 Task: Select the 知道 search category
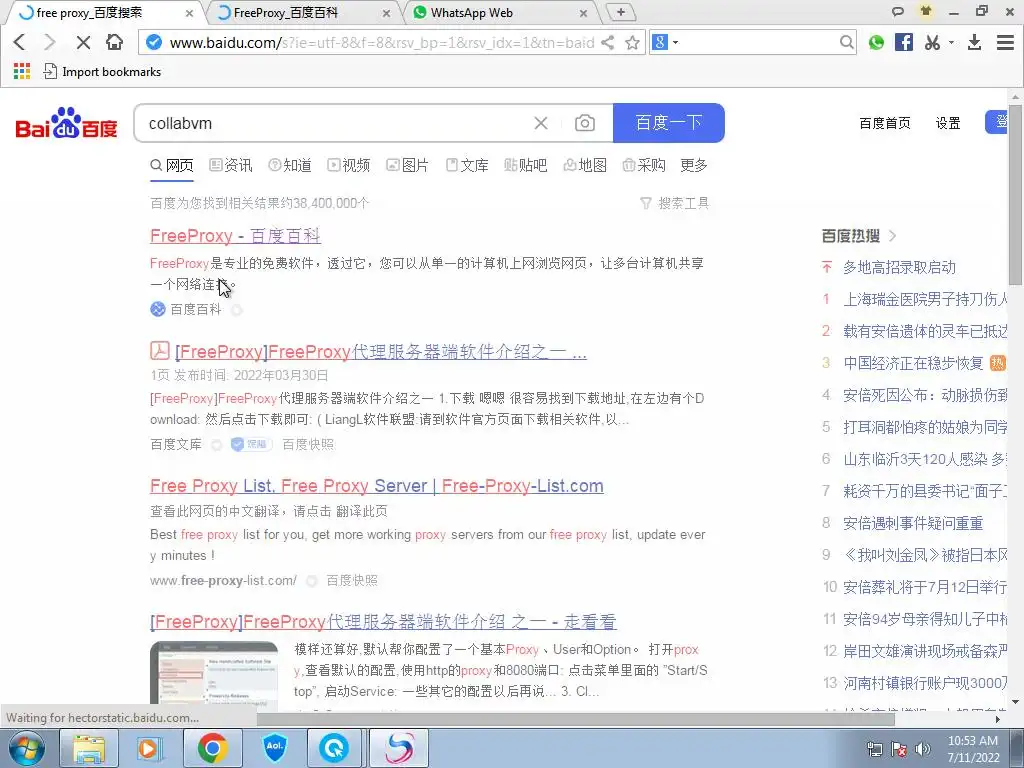pos(290,165)
